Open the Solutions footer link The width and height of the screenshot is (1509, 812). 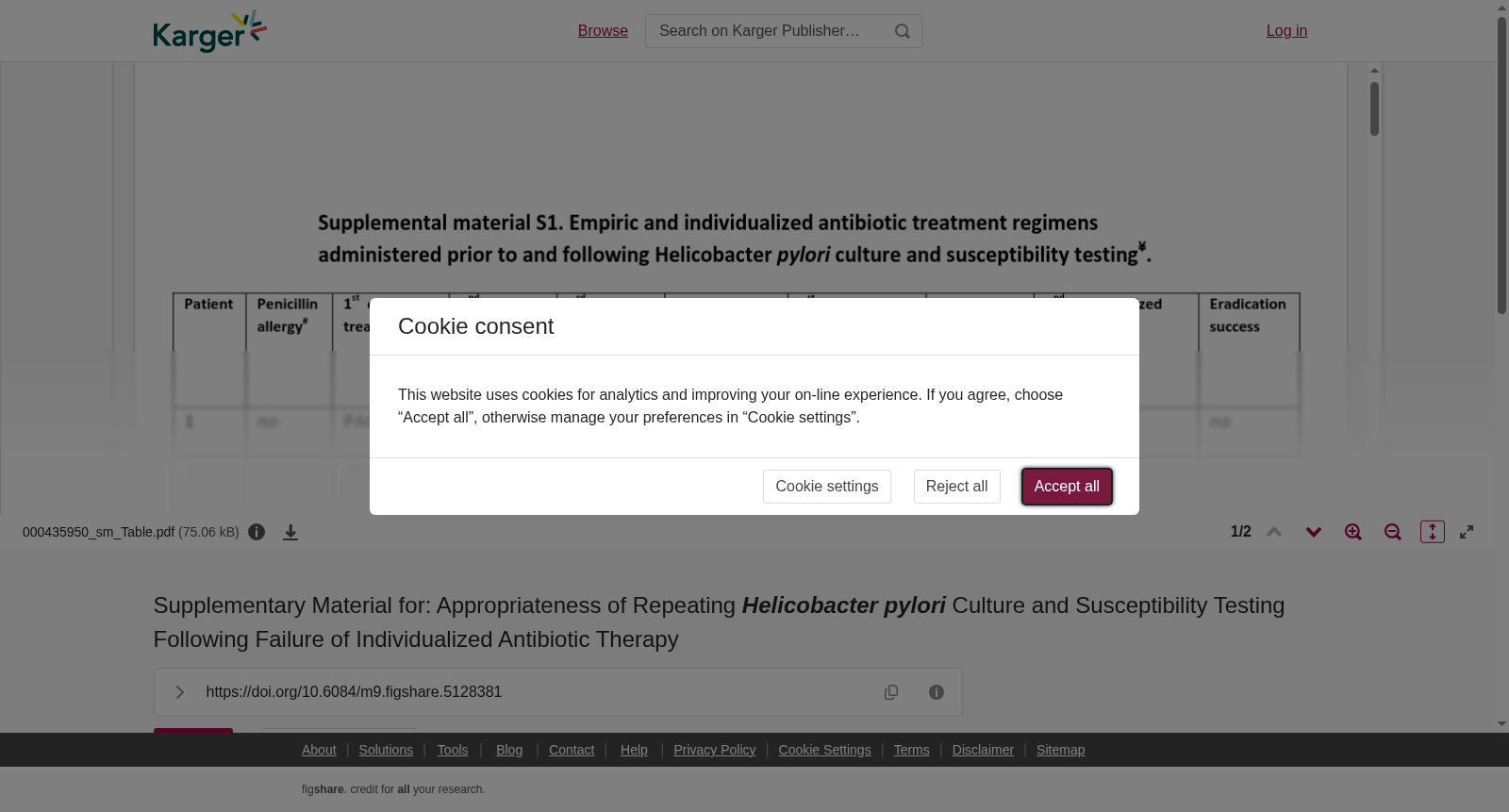tap(386, 750)
